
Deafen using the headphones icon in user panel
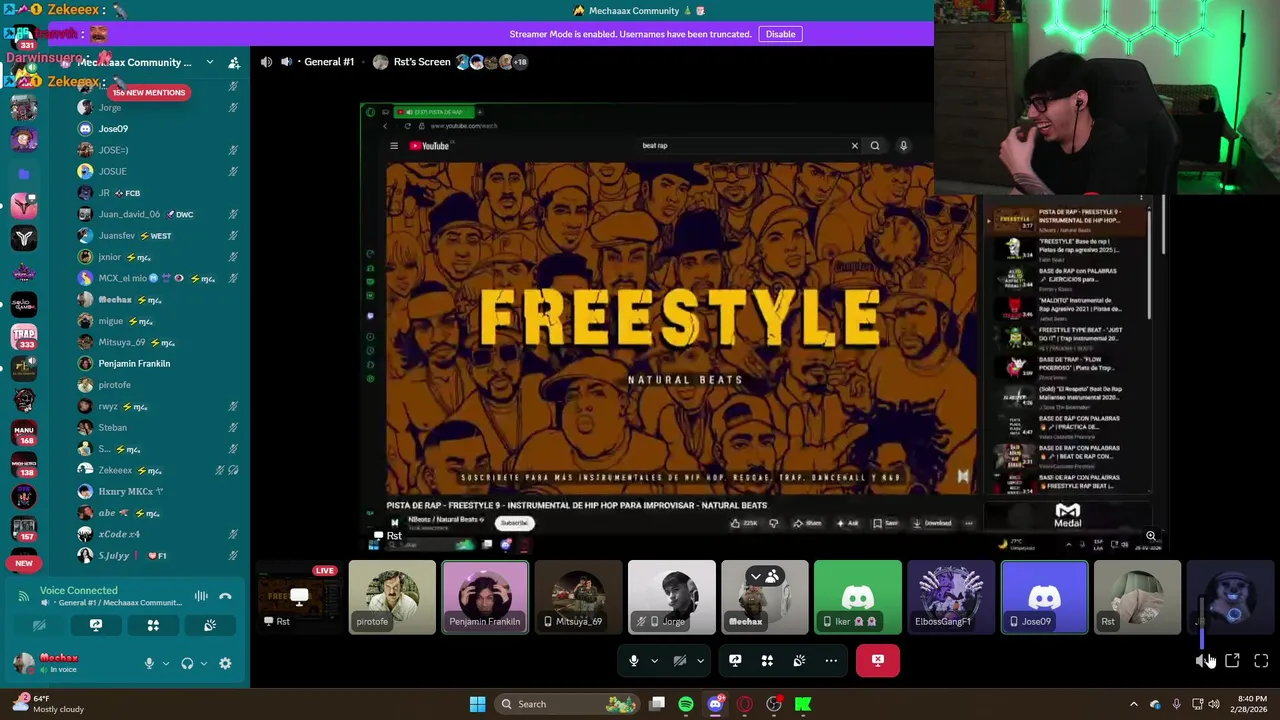click(187, 663)
